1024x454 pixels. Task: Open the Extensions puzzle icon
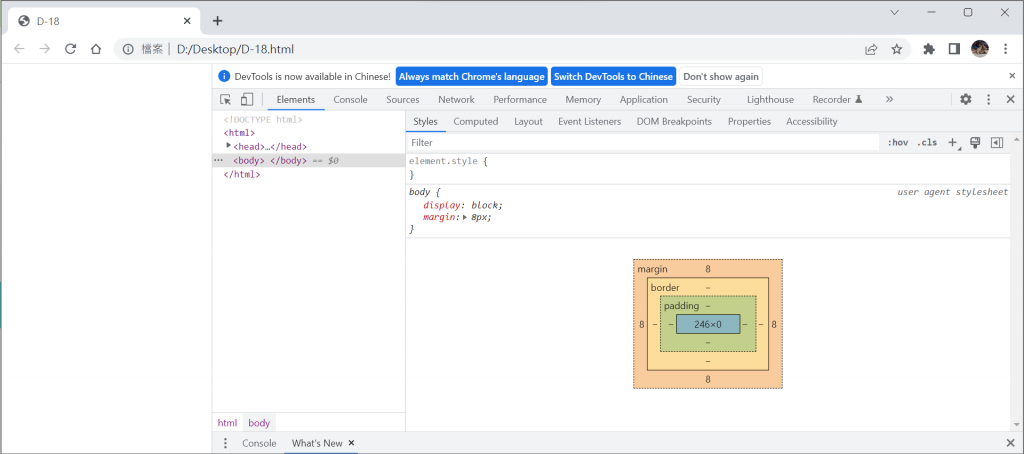[x=929, y=49]
